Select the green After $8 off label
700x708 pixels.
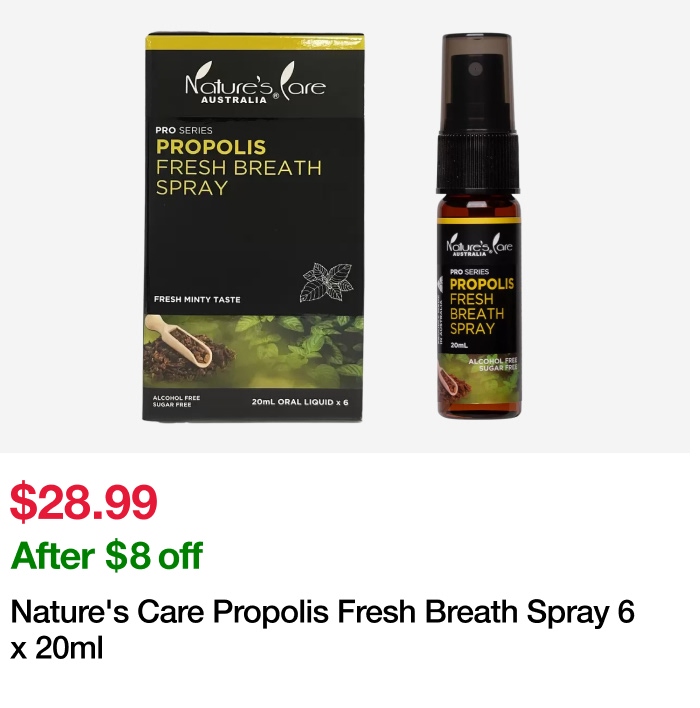(107, 555)
